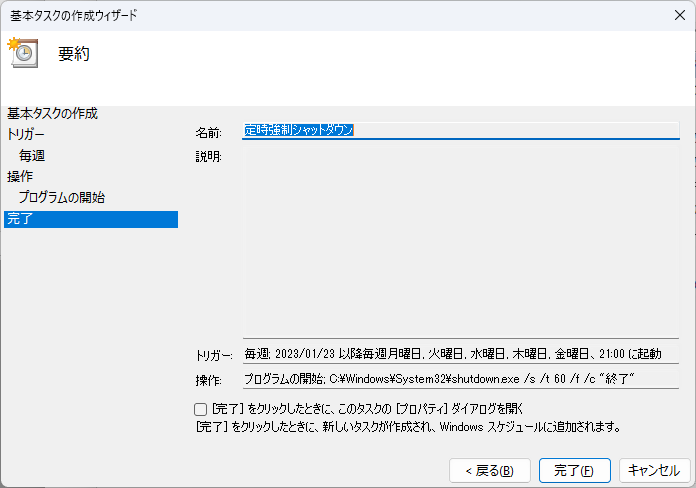
Task: Close the wizard with the X button
Action: coord(680,15)
